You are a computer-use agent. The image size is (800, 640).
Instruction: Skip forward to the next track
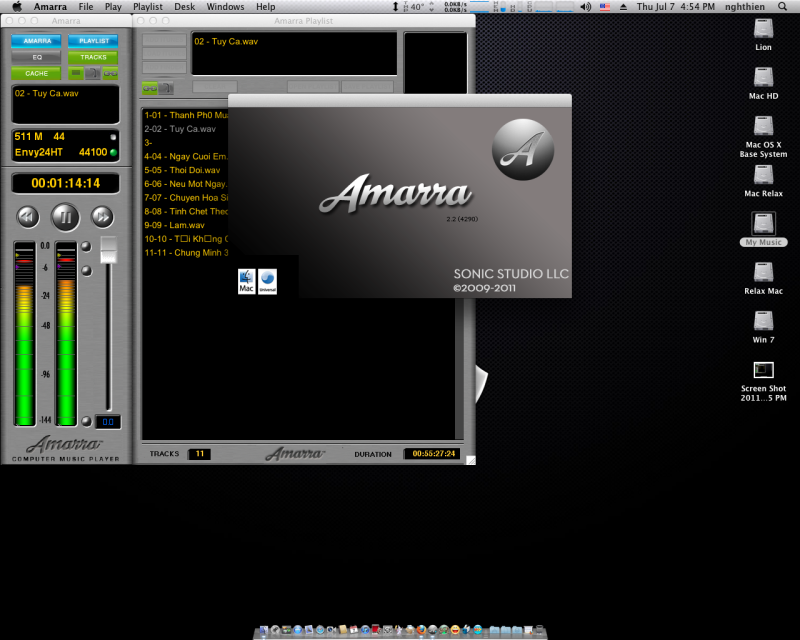coord(102,217)
